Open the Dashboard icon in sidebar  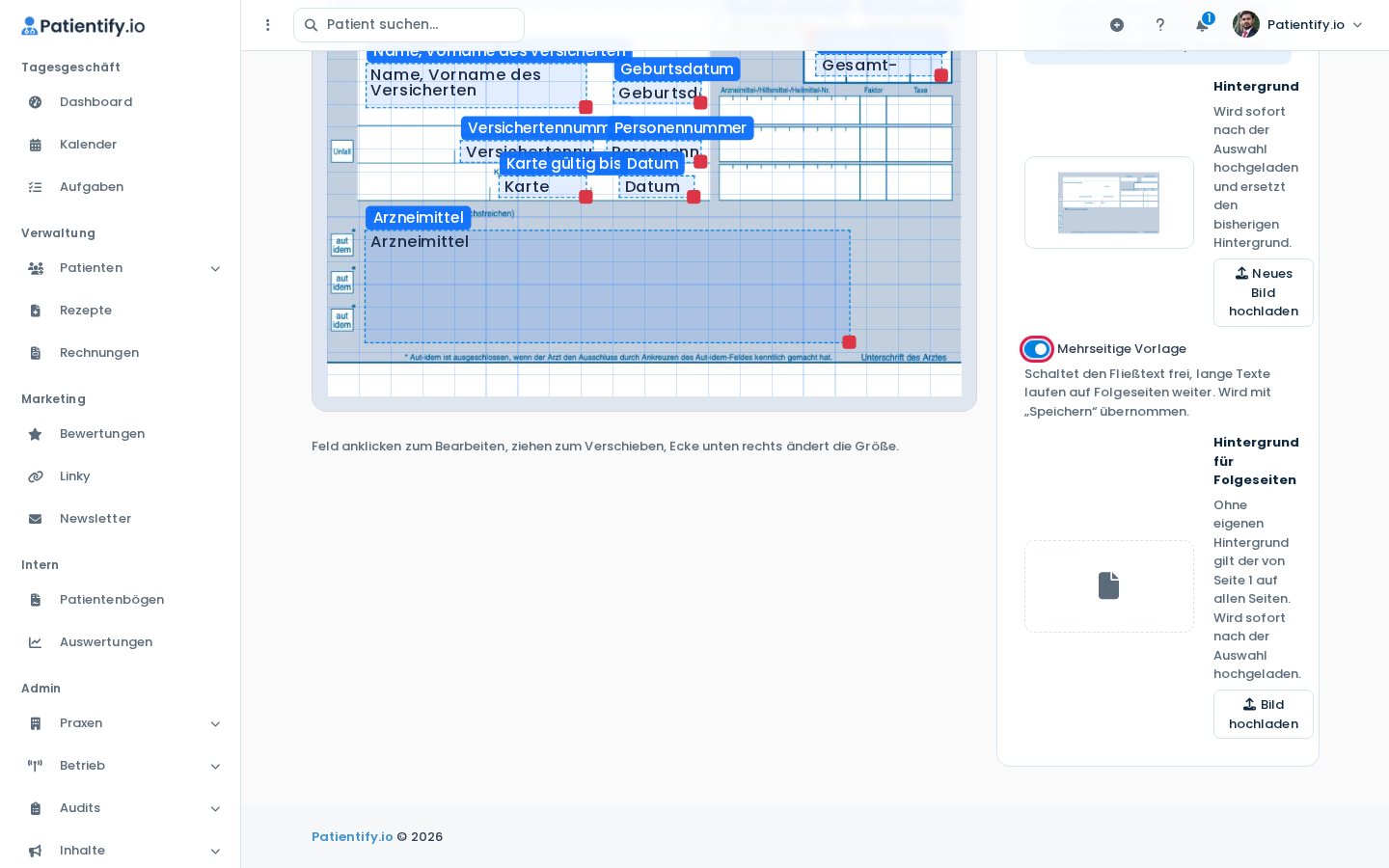[x=36, y=102]
